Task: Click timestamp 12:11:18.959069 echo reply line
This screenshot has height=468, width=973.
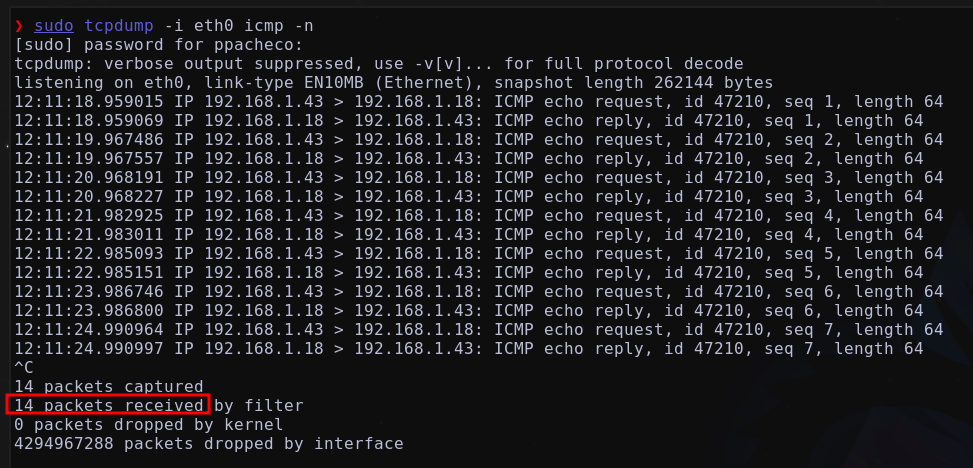Action: pos(469,121)
